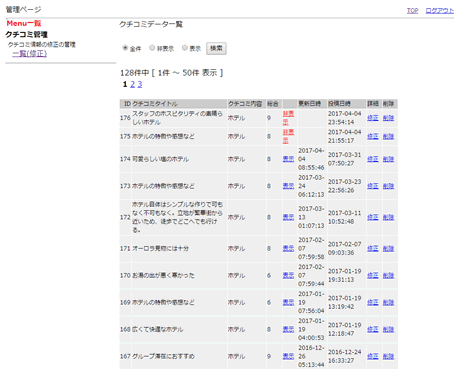464x369 pixels.
Task: Click 表示 status link for ID 168
Action: [x=288, y=330]
